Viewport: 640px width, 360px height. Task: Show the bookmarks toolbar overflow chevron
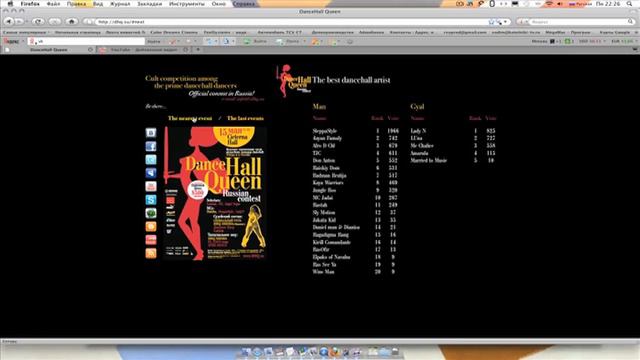tap(636, 32)
